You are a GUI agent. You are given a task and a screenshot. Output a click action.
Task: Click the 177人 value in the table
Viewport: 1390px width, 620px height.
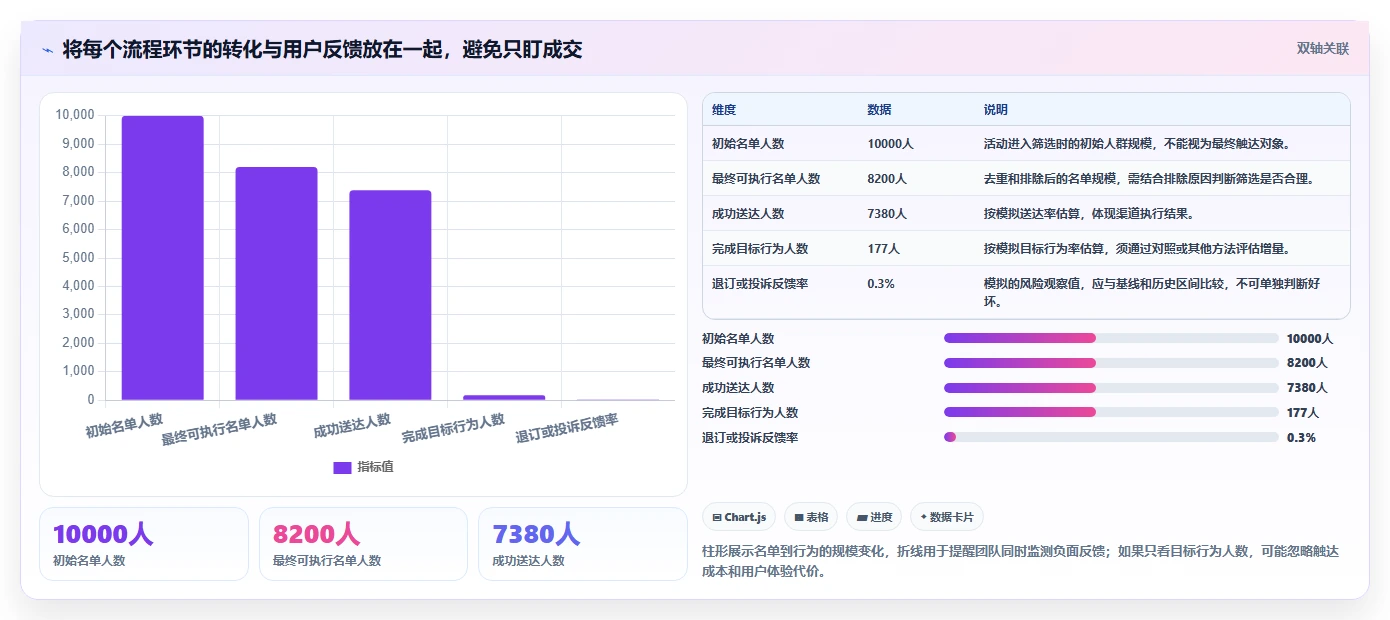(884, 249)
